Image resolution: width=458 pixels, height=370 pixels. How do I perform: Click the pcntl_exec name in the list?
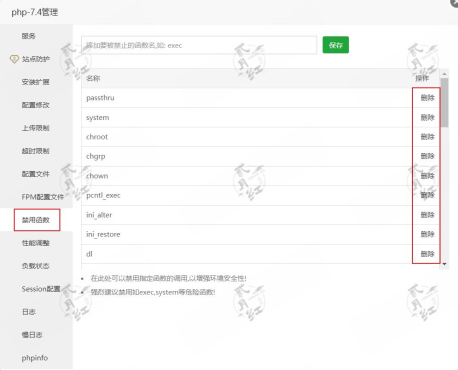coord(103,195)
